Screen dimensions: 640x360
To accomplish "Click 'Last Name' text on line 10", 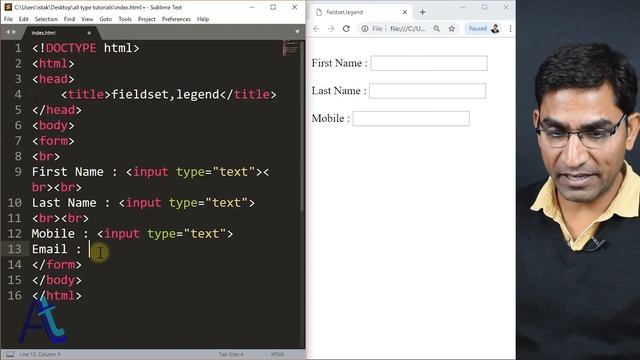I will coord(64,203).
